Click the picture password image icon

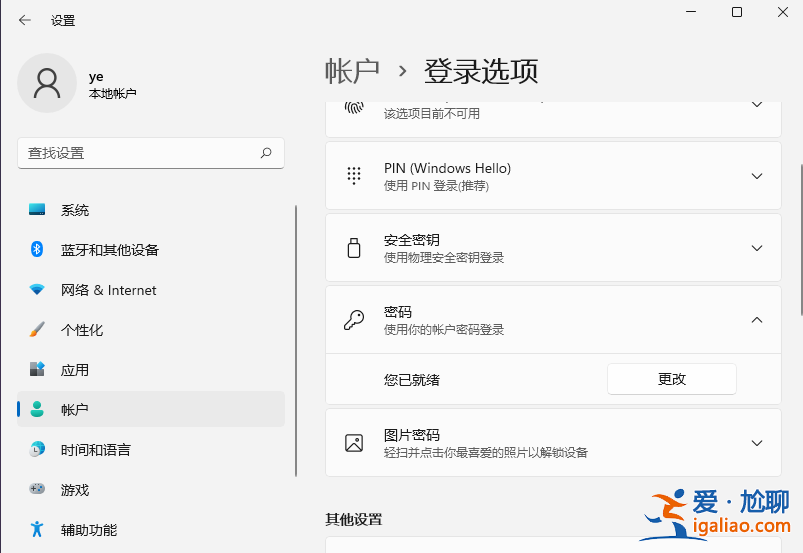click(354, 443)
